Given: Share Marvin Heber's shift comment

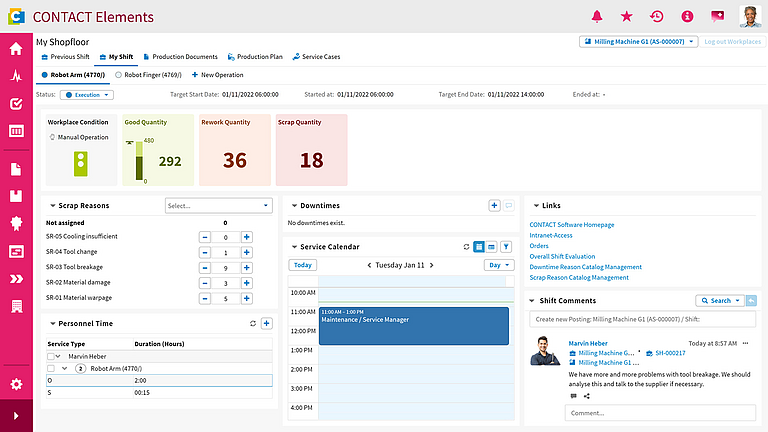Looking at the screenshot, I should pyautogui.click(x=587, y=396).
